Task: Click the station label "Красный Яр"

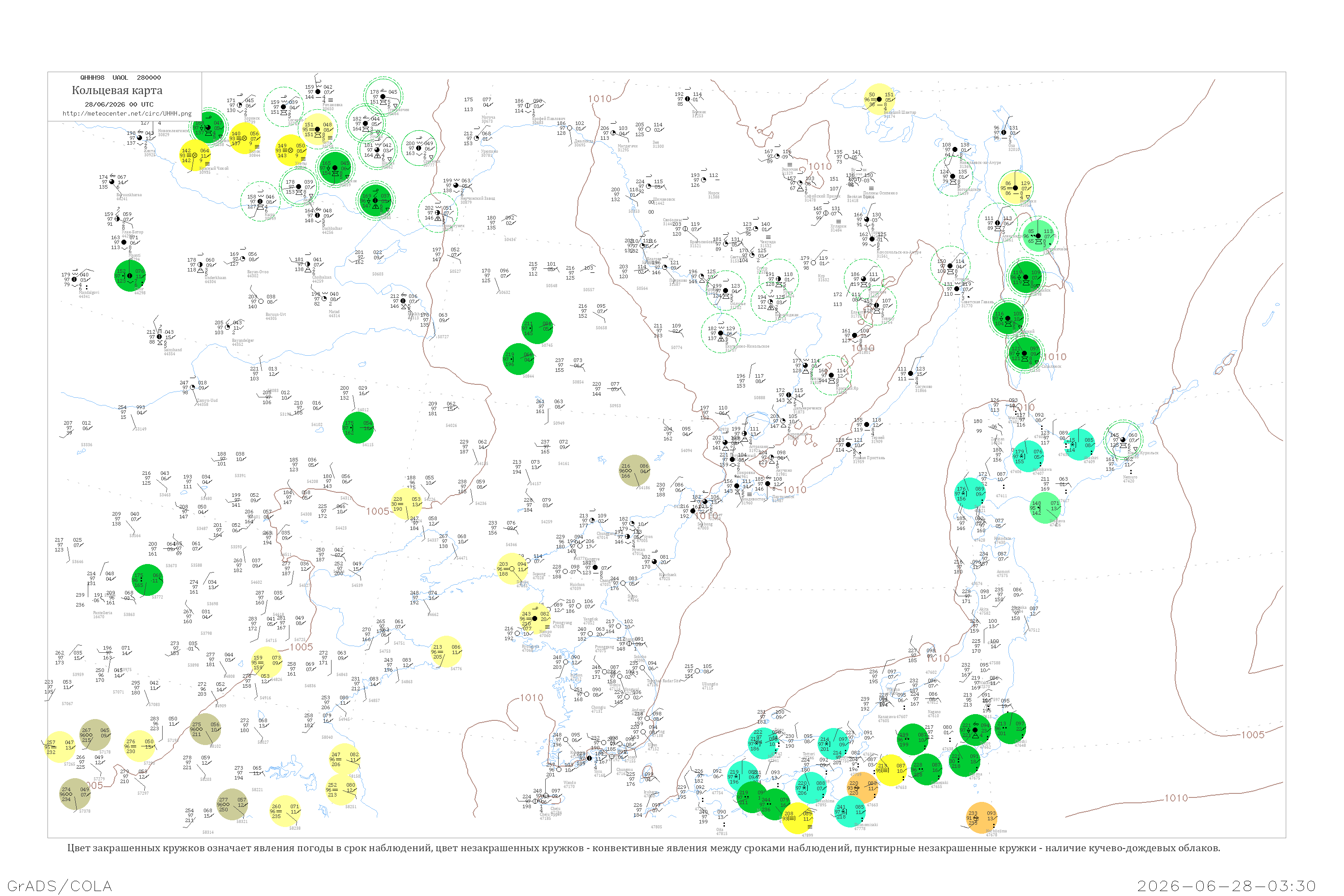Action: click(848, 388)
